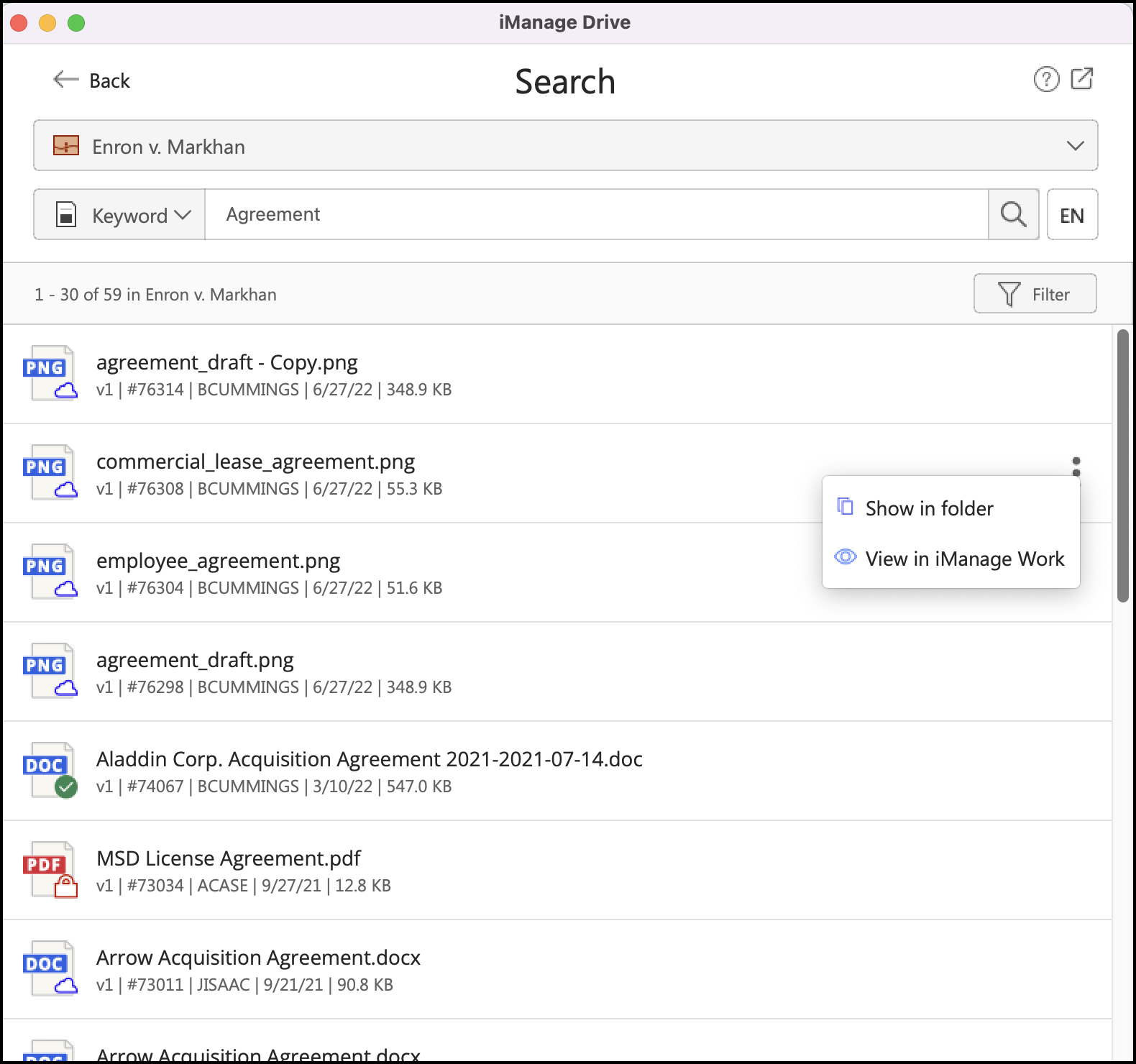
Task: Select commercial_lease_agreement.png file name
Action: coord(256,462)
